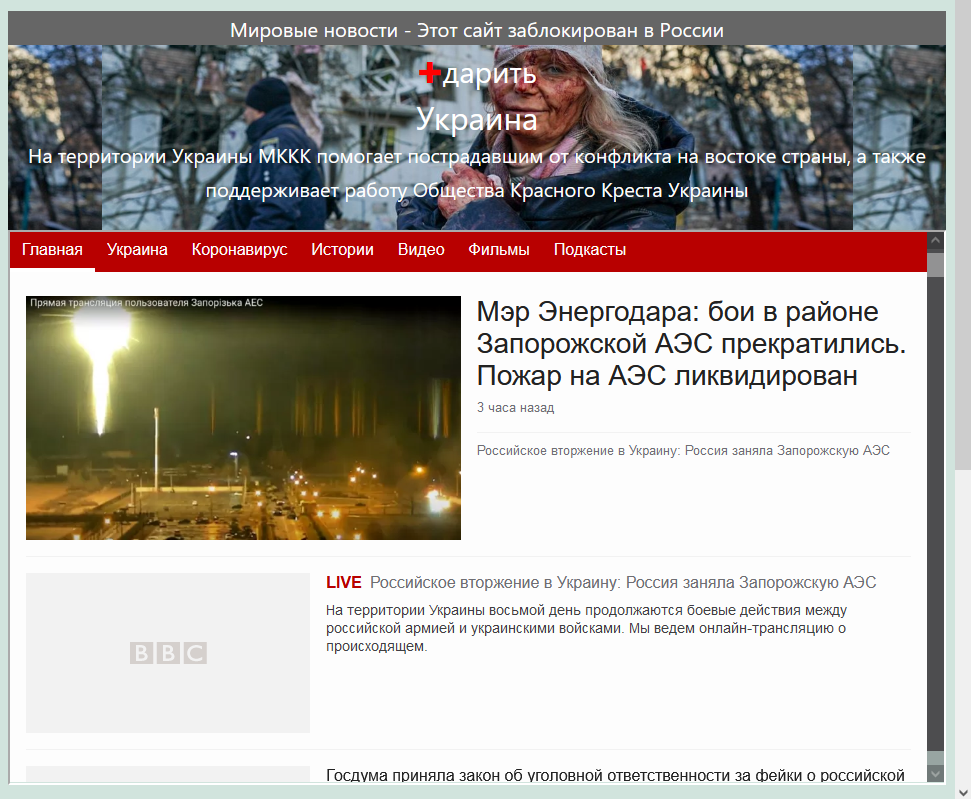Open the Главная tab
This screenshot has height=799, width=971.
[x=52, y=250]
